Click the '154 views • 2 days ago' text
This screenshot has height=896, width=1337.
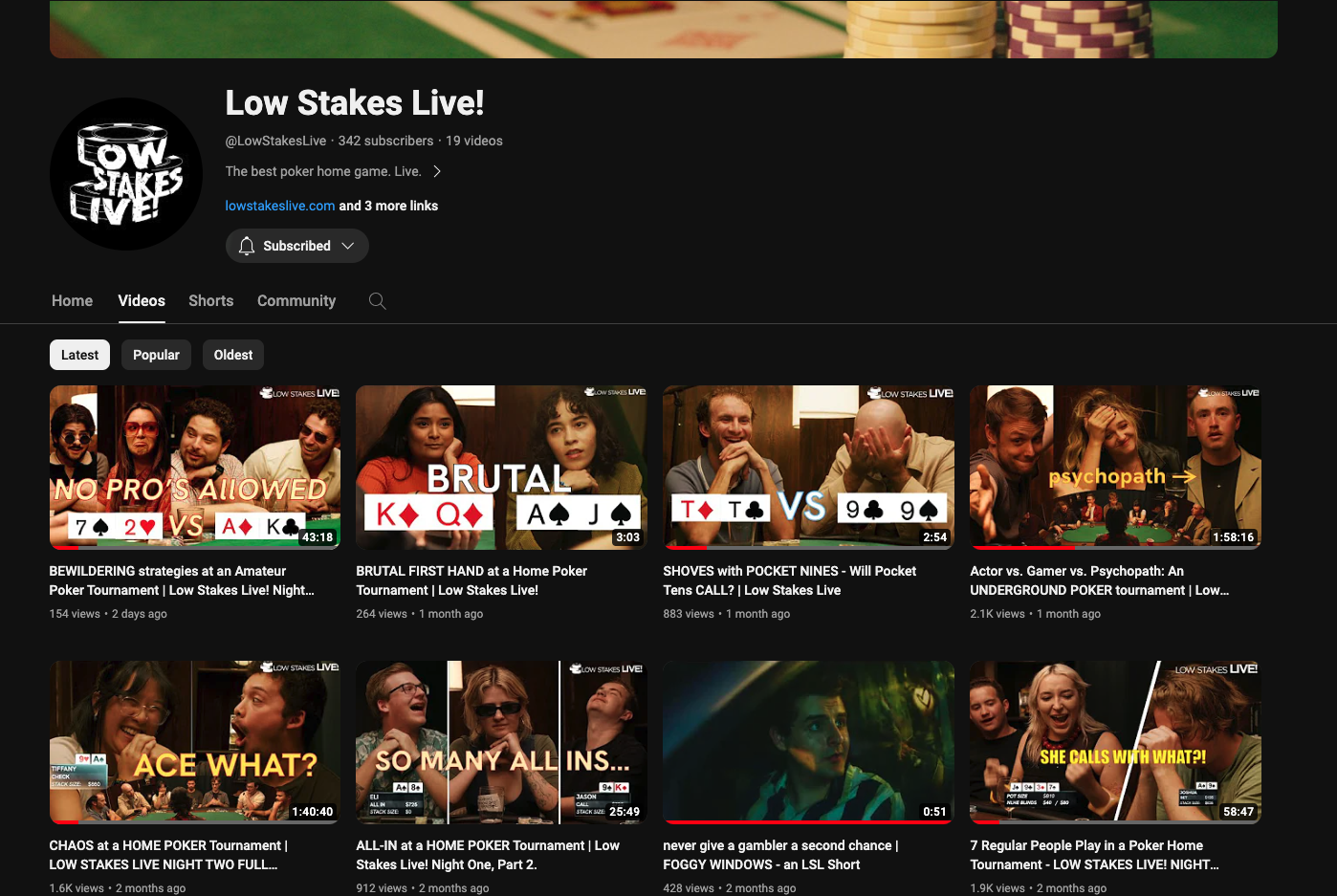pos(108,614)
